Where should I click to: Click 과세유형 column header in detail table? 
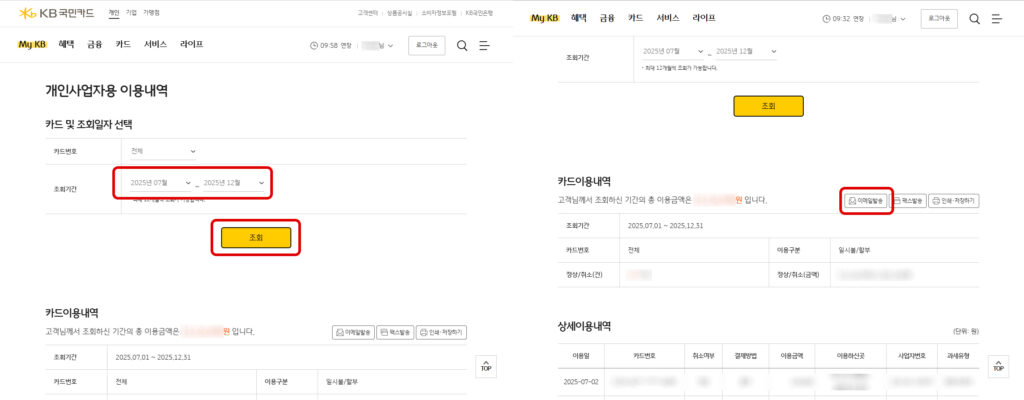[957, 356]
